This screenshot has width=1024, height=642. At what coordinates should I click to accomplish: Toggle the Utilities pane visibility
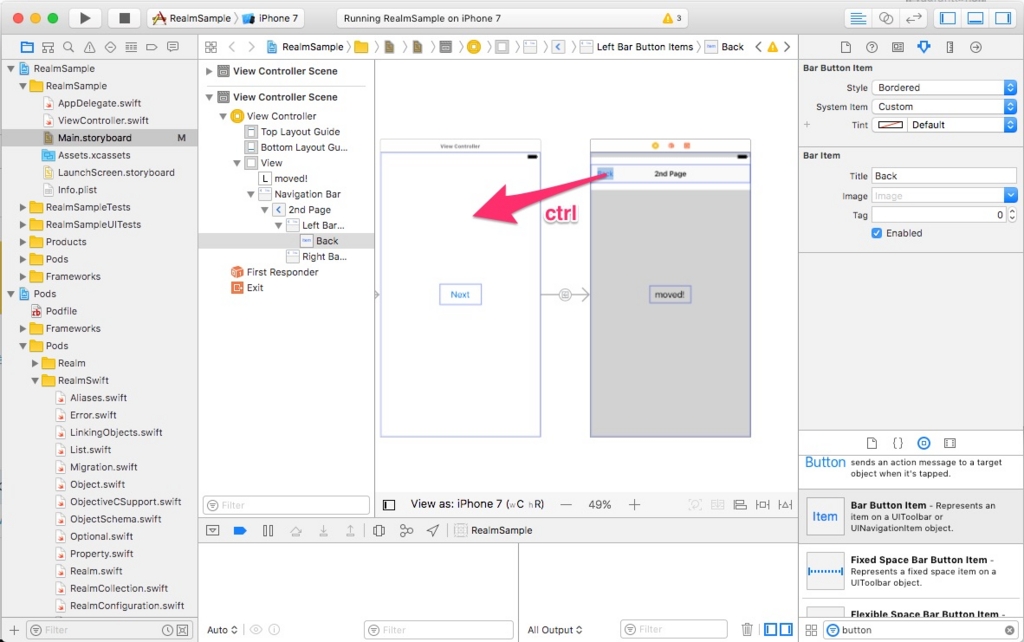(1003, 18)
